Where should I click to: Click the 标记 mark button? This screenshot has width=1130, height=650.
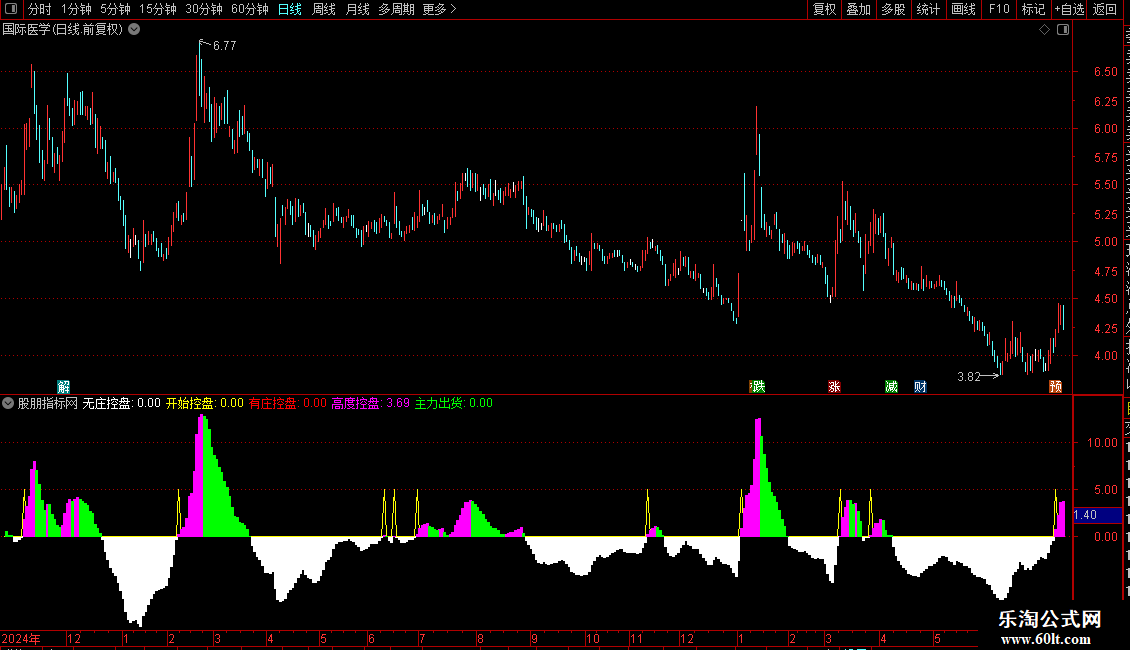point(1033,9)
